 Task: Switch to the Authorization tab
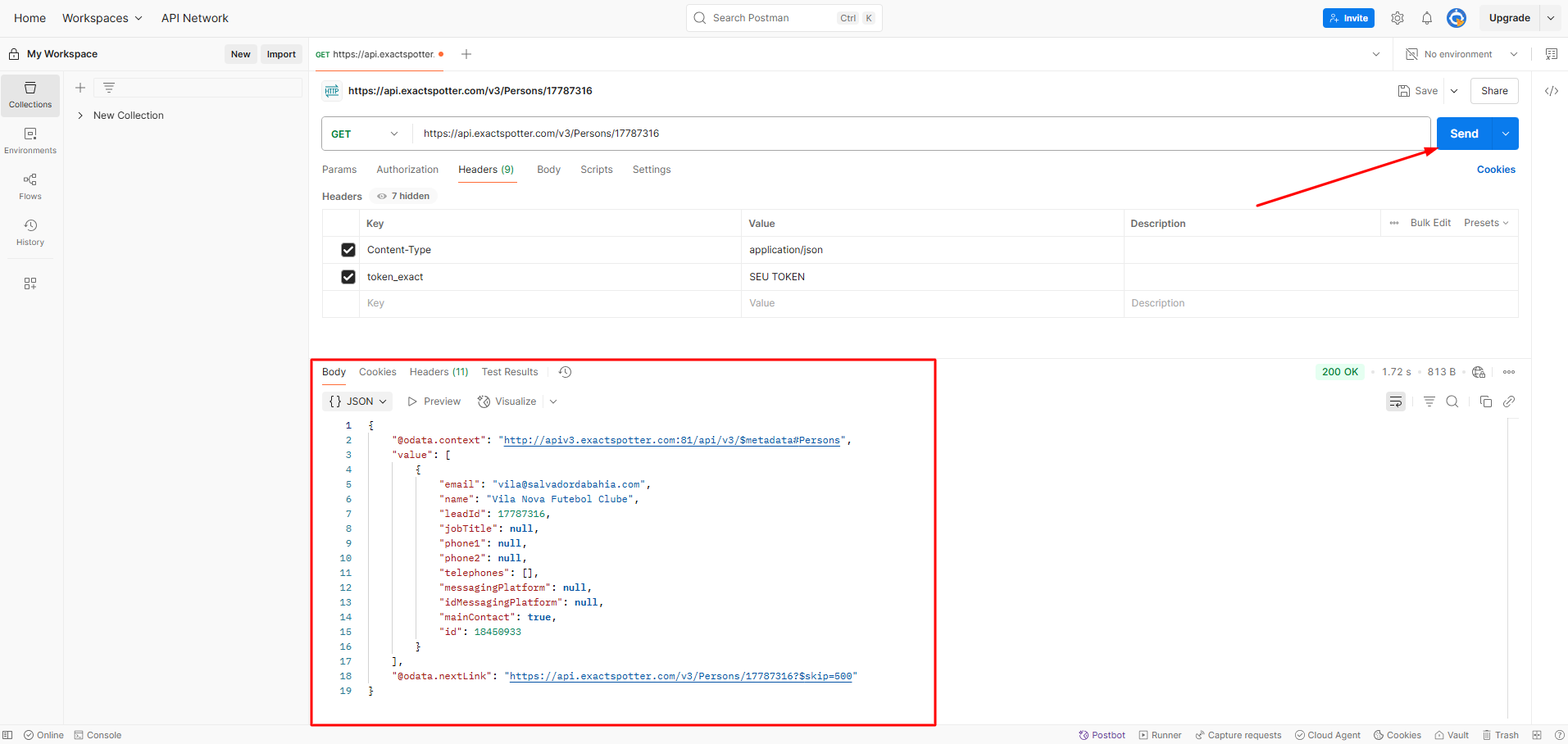tap(407, 170)
